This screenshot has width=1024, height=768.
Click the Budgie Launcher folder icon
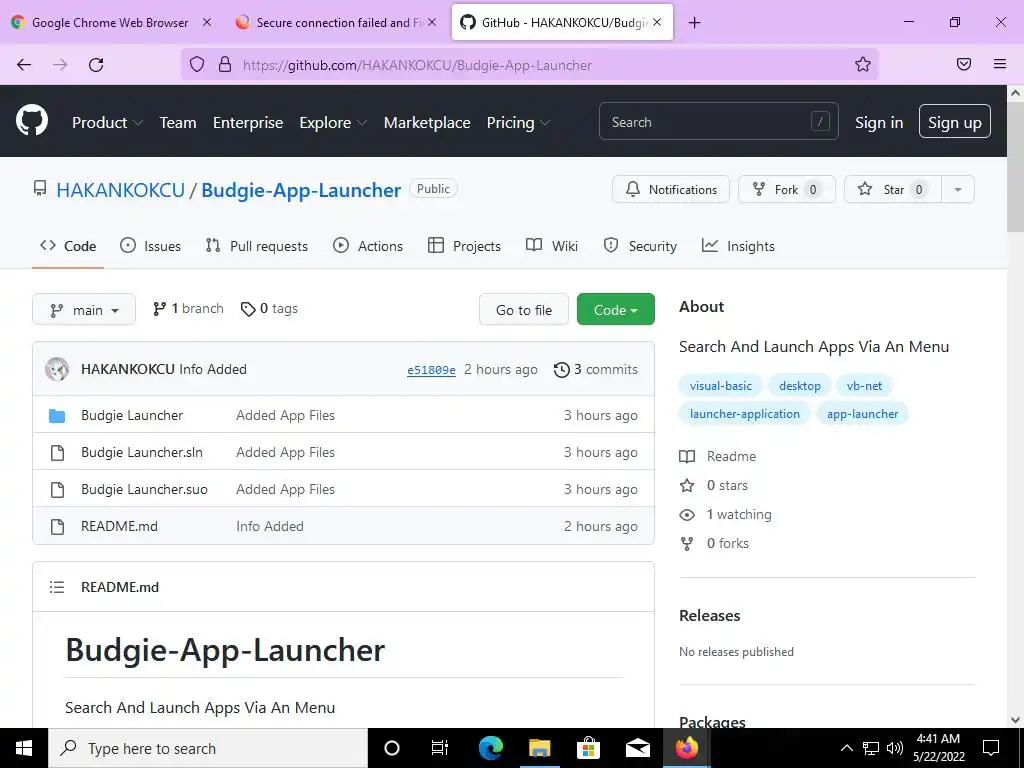(57, 415)
